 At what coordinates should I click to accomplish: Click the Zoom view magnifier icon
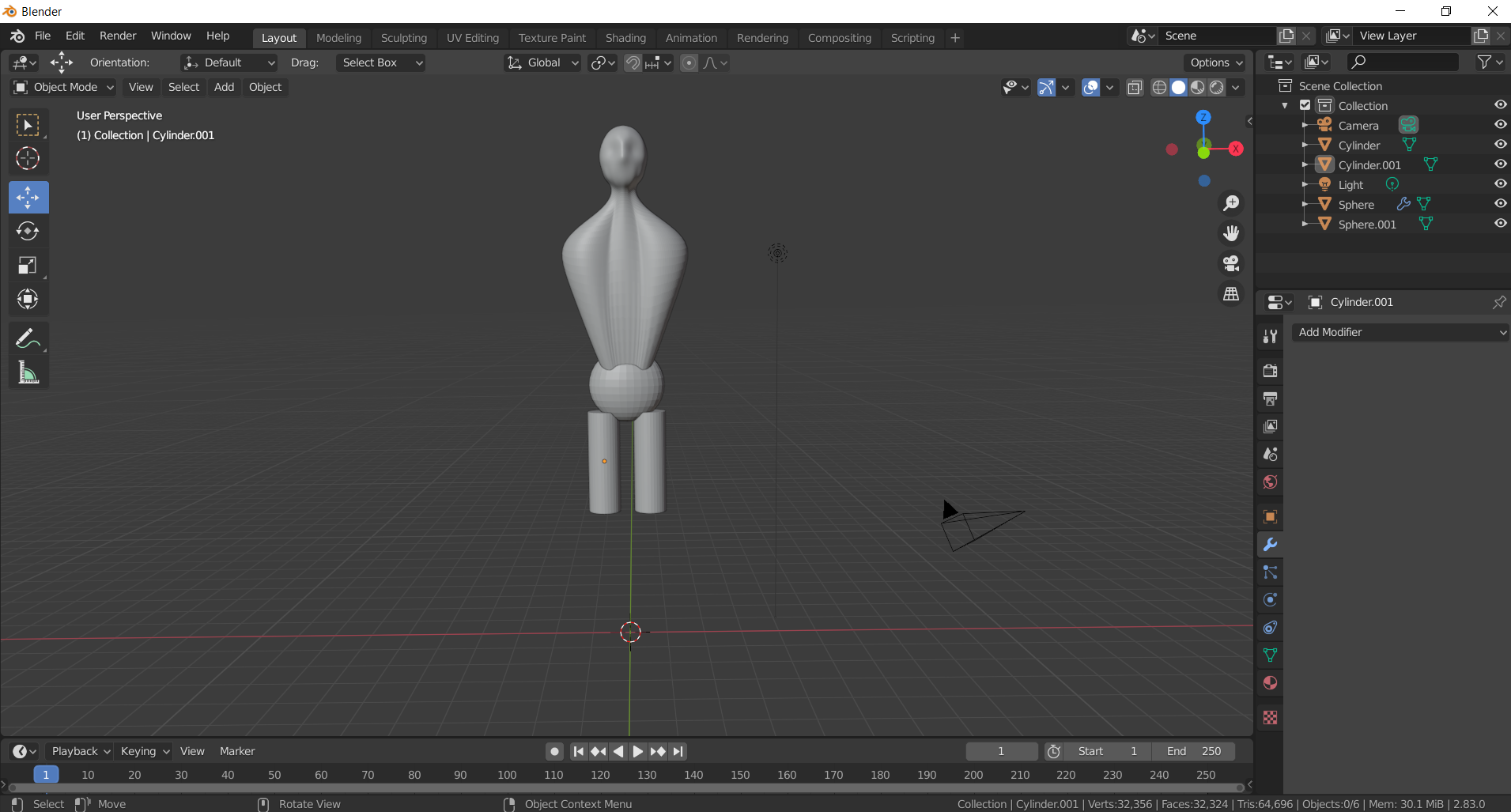tap(1231, 203)
